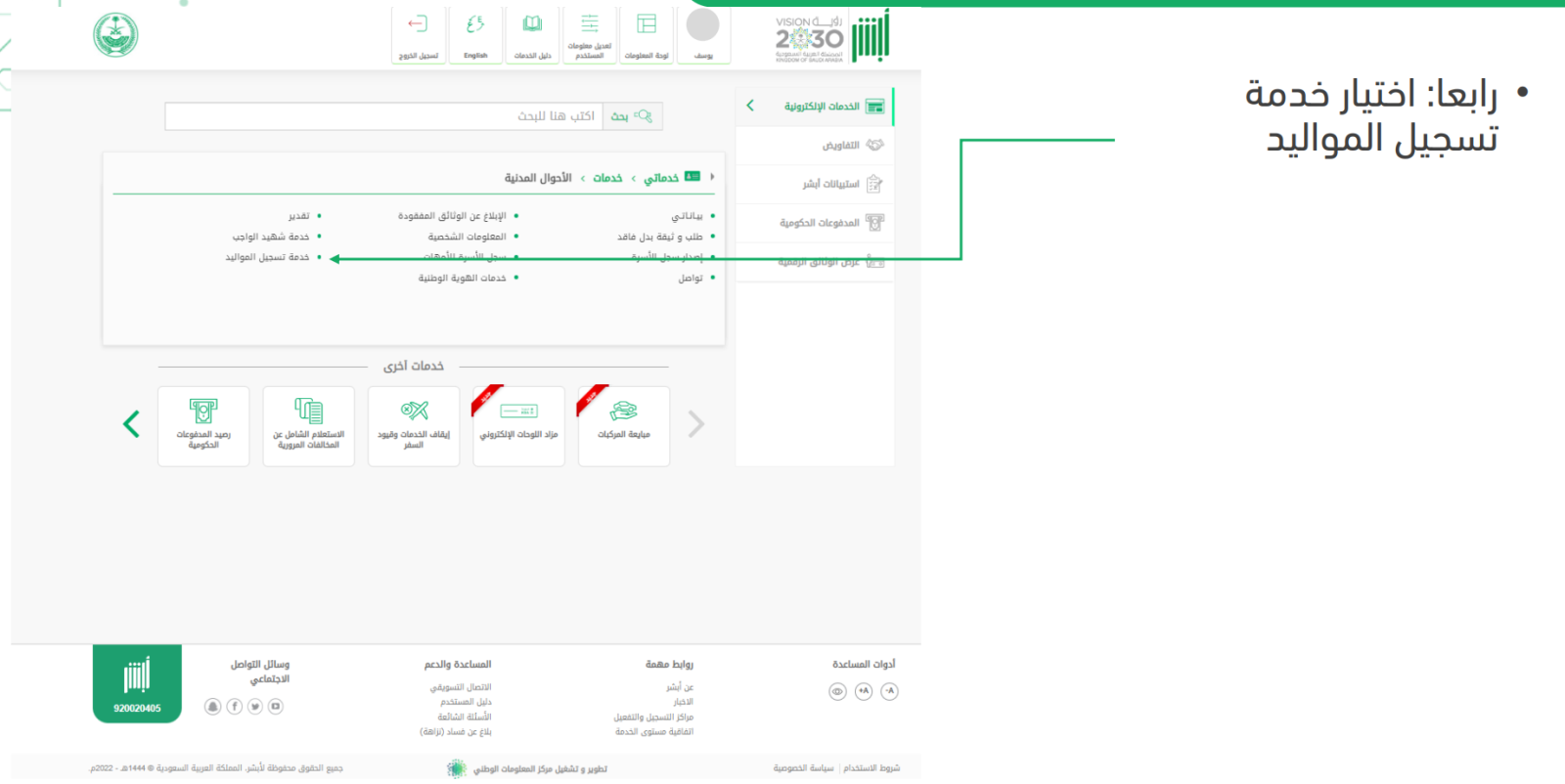Click the grey right carousel arrow
The height and width of the screenshot is (784, 1565).
695,424
